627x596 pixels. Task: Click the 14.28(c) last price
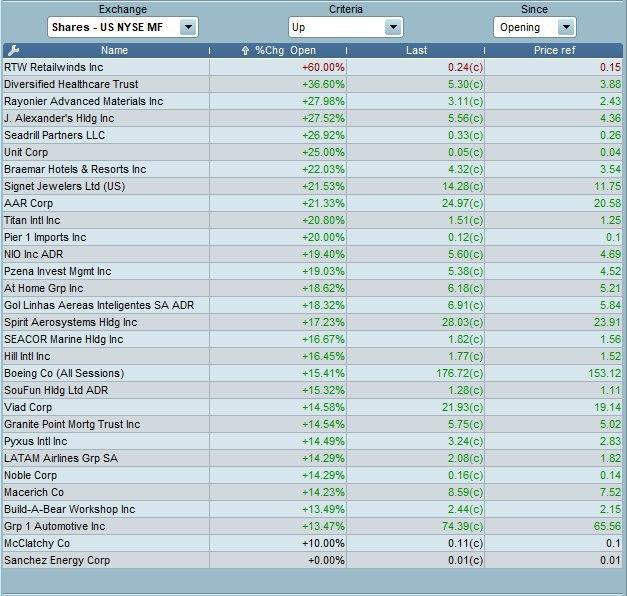[x=462, y=186]
